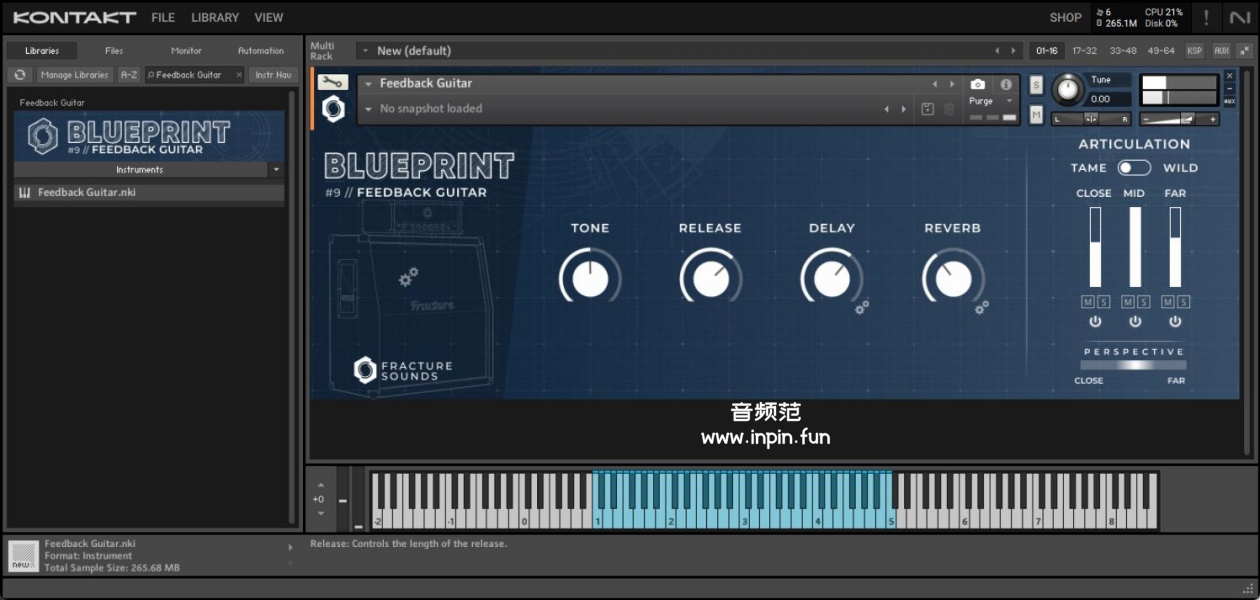Click the camera snapshot view icon

978,85
